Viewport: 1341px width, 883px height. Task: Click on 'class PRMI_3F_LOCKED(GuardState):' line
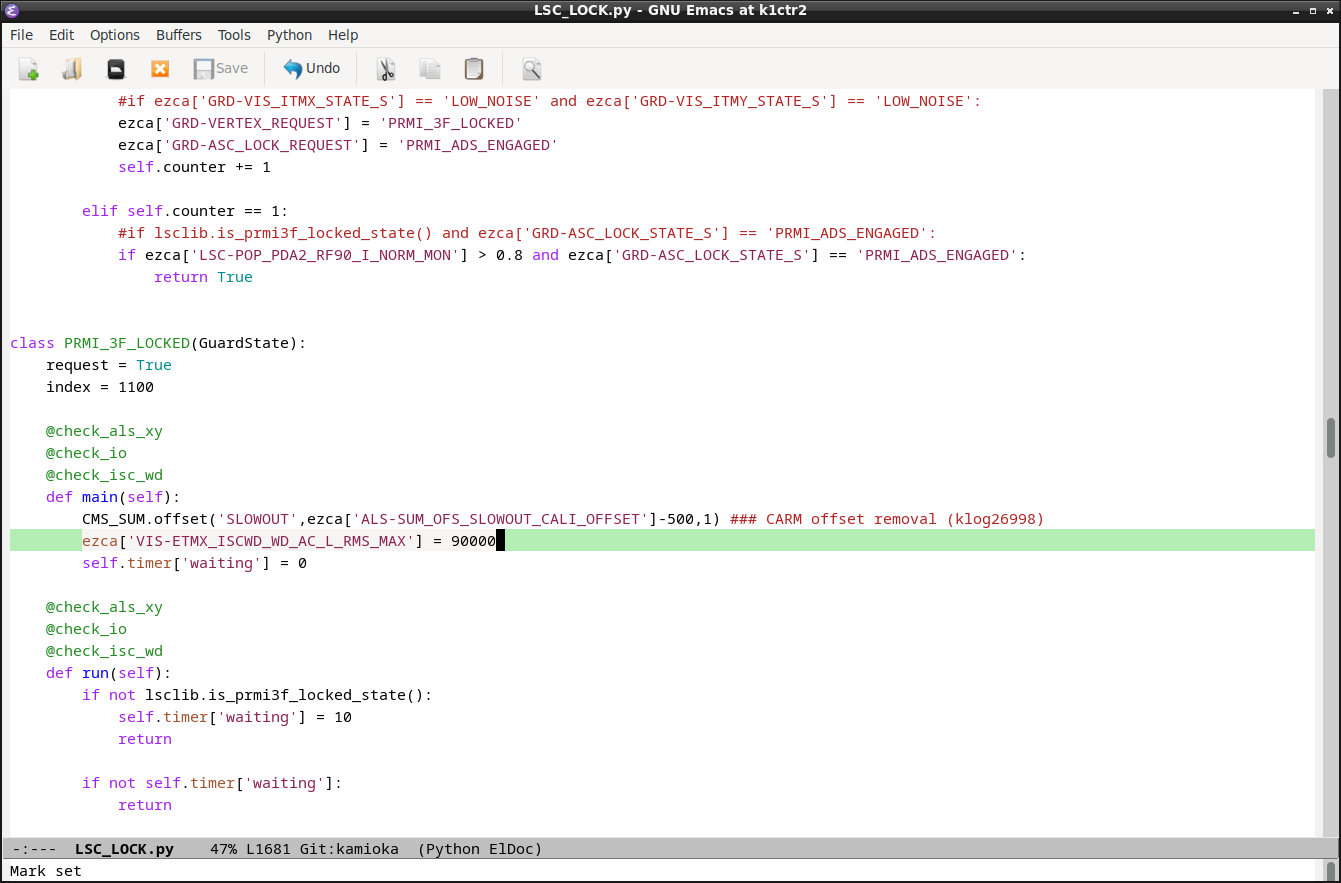pos(158,343)
